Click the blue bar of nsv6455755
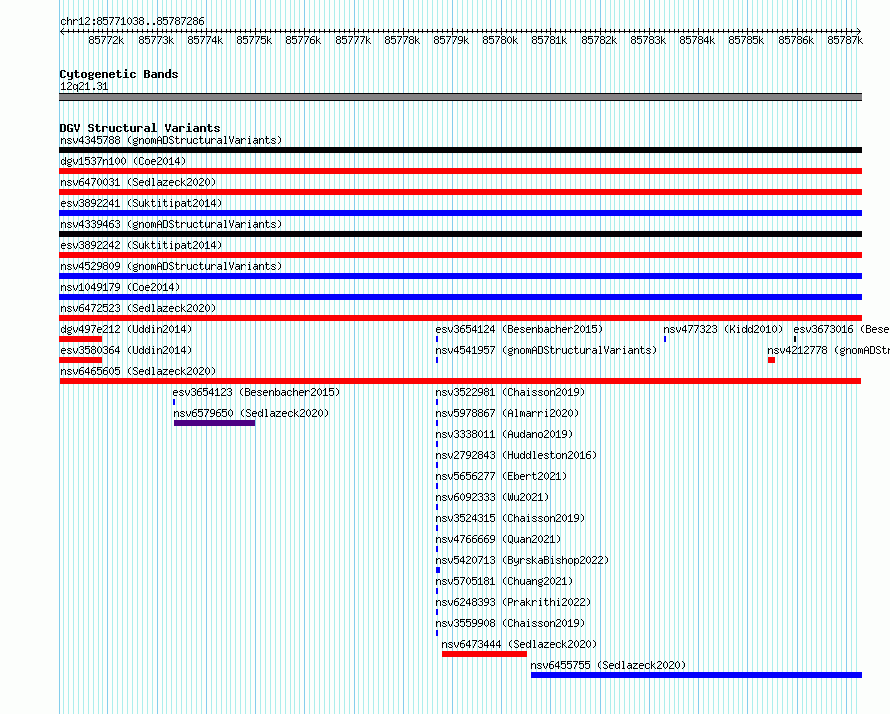Image resolution: width=890 pixels, height=714 pixels. tap(696, 675)
